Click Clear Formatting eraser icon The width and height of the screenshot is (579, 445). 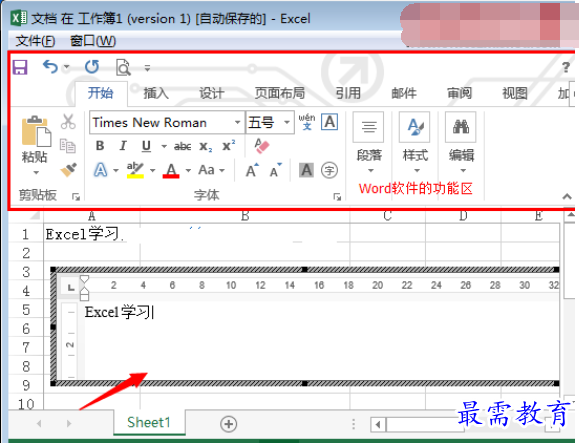(x=262, y=146)
